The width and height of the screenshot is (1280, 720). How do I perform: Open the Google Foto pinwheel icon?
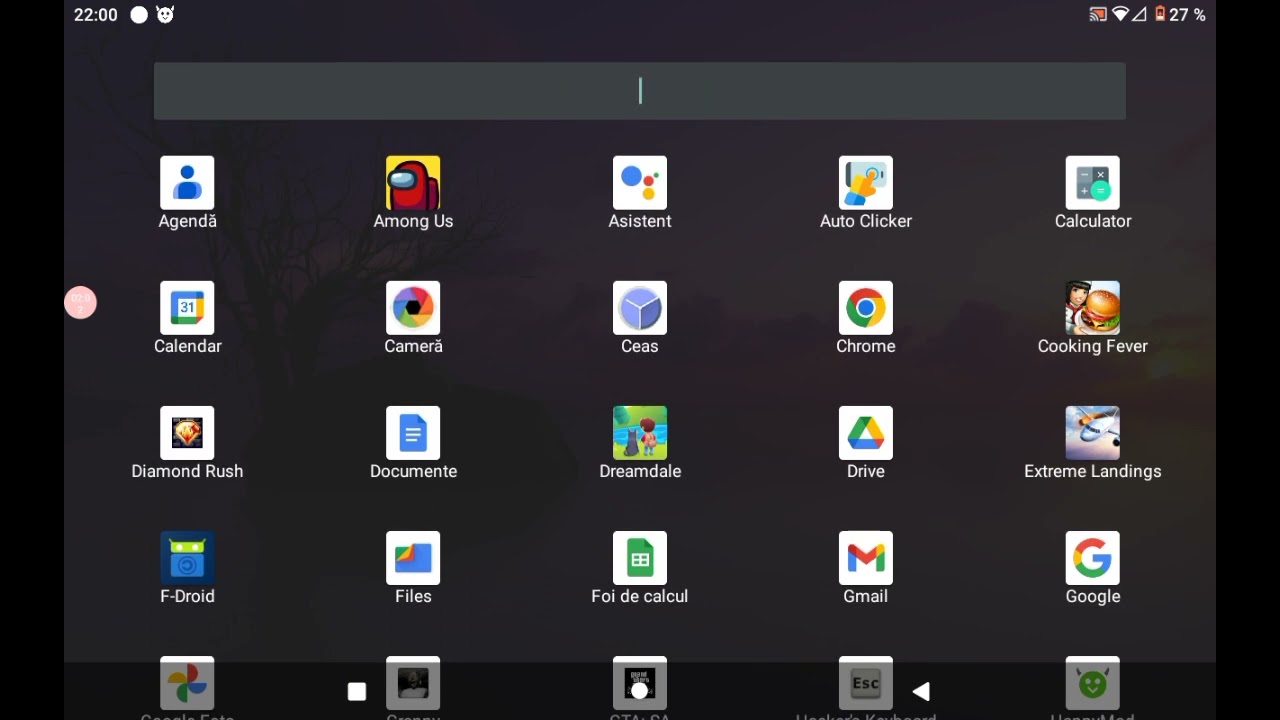point(187,683)
